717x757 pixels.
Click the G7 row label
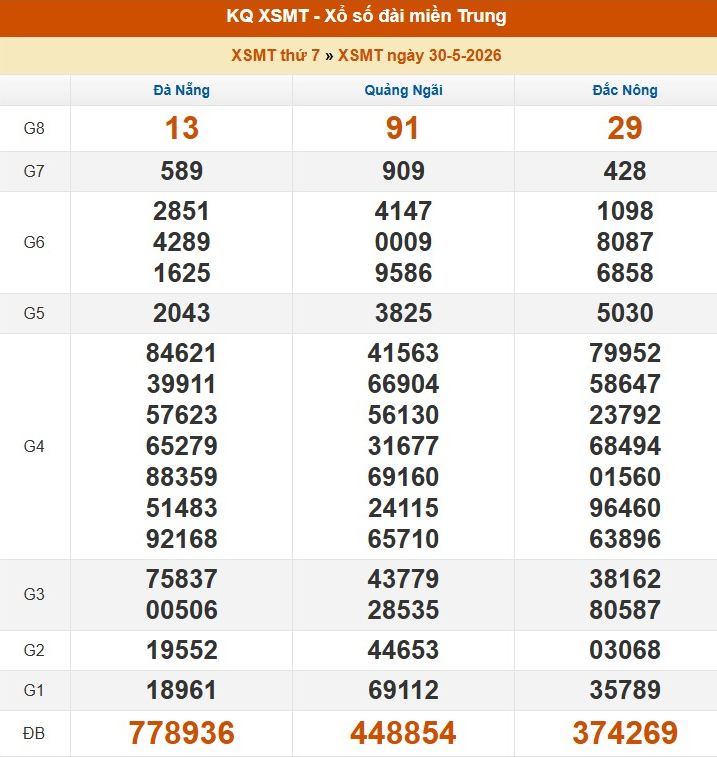click(34, 171)
